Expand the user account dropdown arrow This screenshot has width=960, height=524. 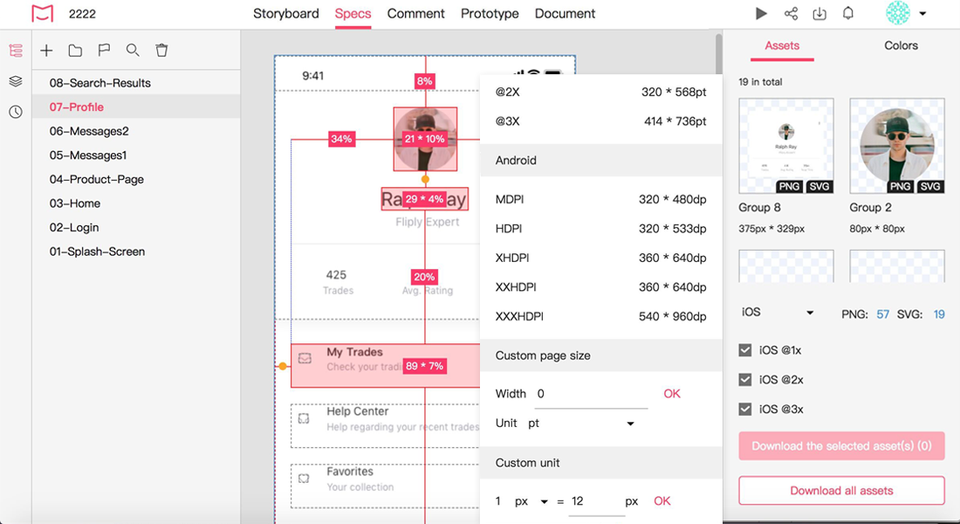[x=923, y=13]
